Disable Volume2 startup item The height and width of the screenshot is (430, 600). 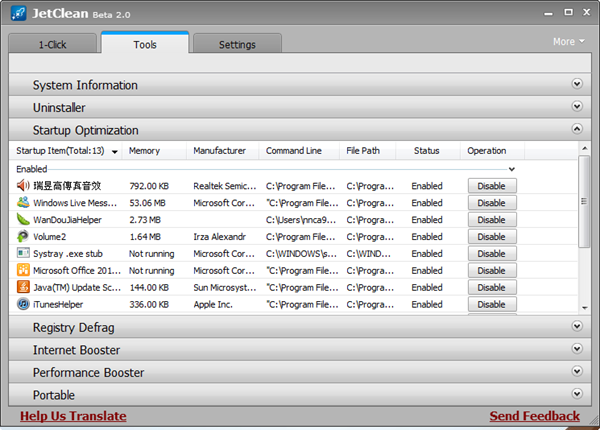click(x=492, y=237)
